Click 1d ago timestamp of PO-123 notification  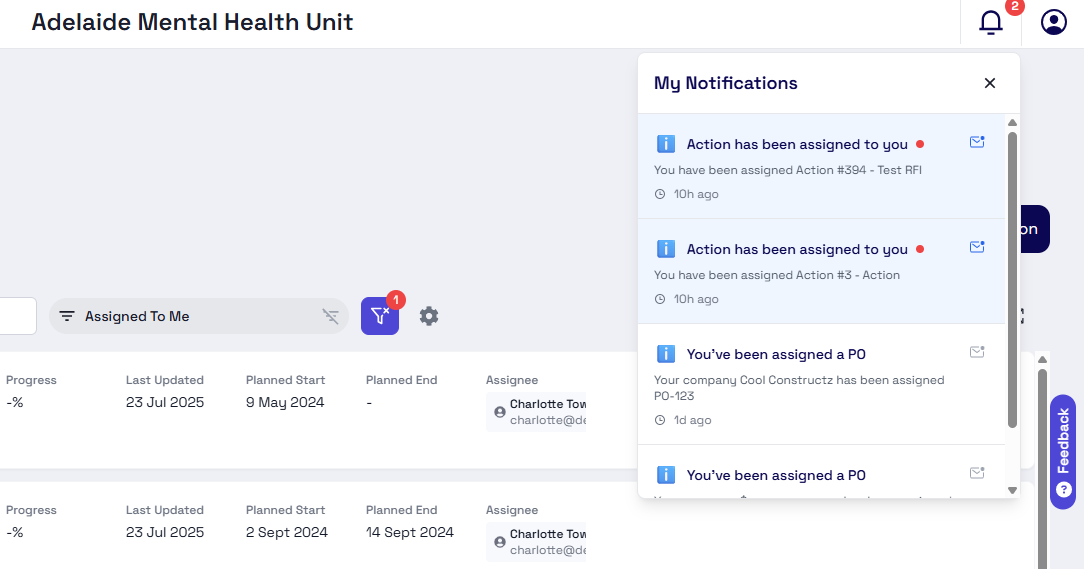pyautogui.click(x=693, y=420)
